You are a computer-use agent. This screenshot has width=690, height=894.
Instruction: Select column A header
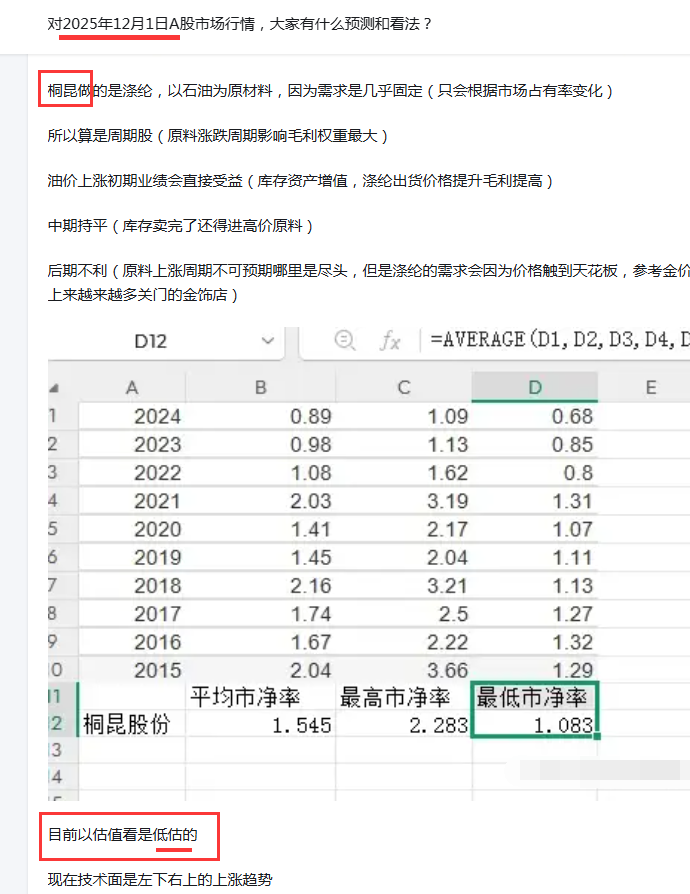(x=132, y=388)
